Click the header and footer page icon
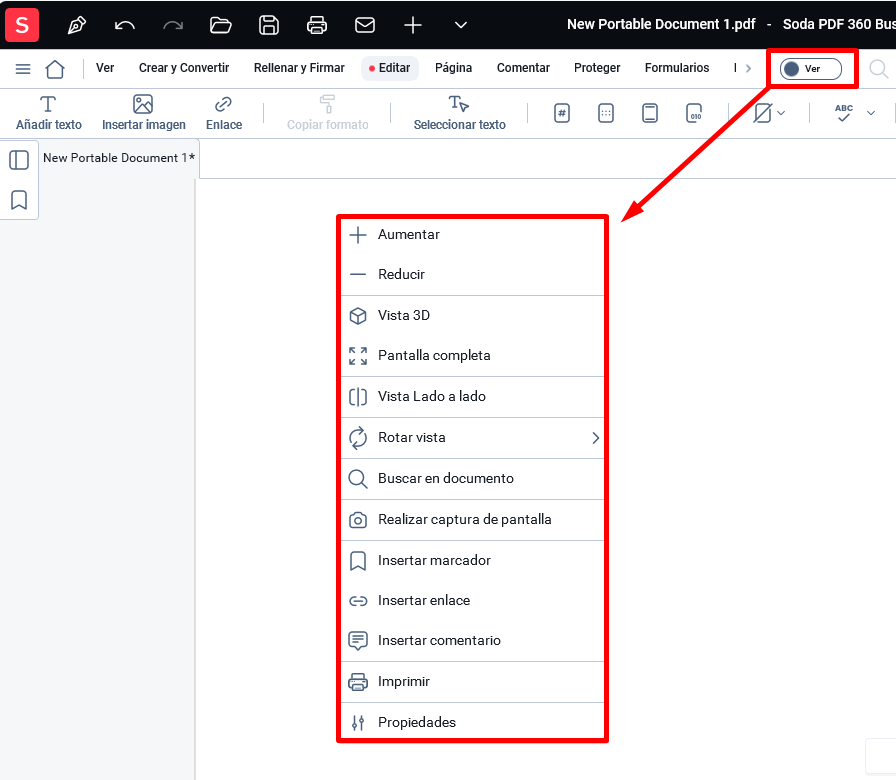Screen dimensions: 896x780 point(650,113)
